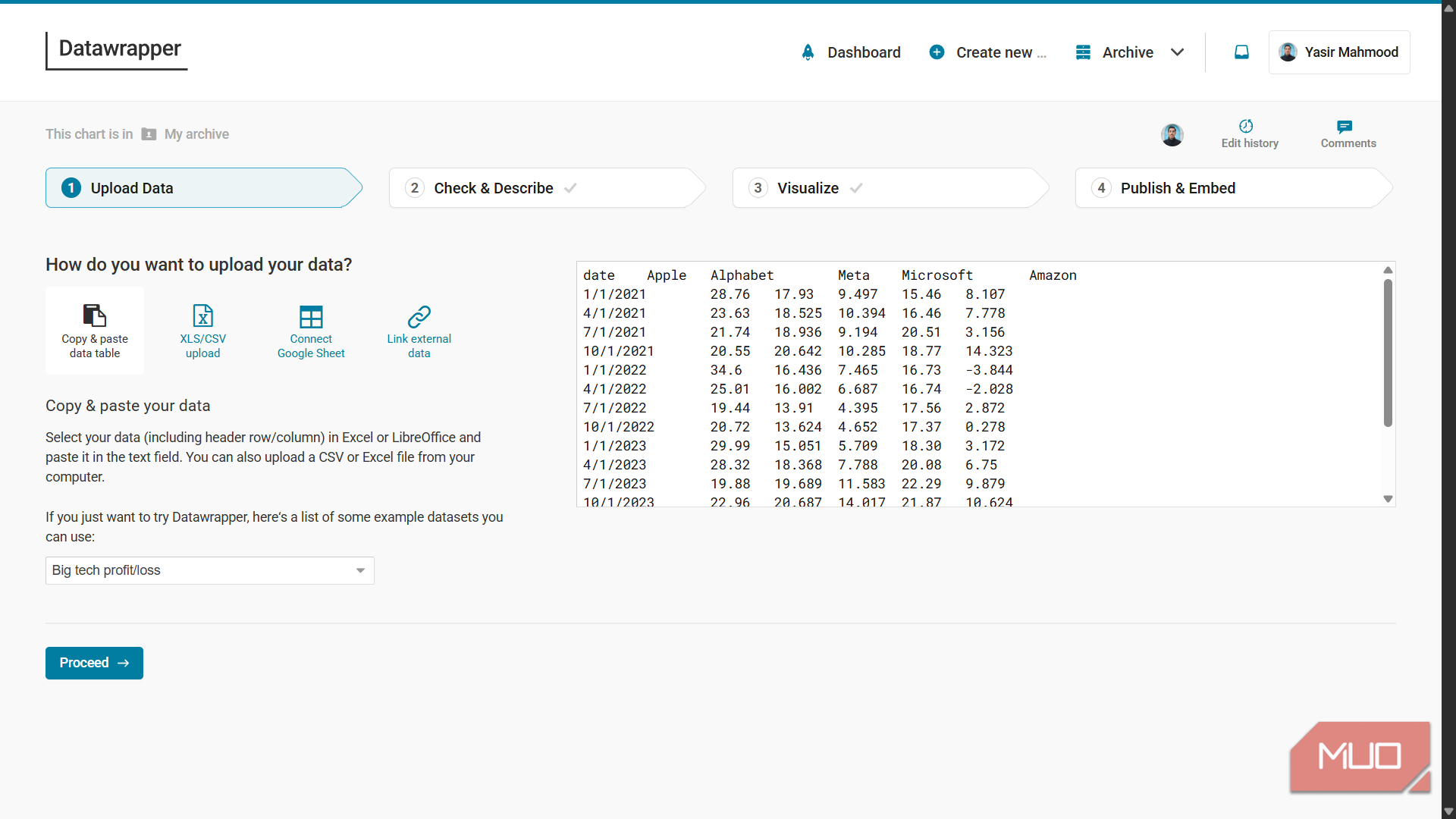Choose Link external data option
1456x819 pixels.
click(x=419, y=331)
